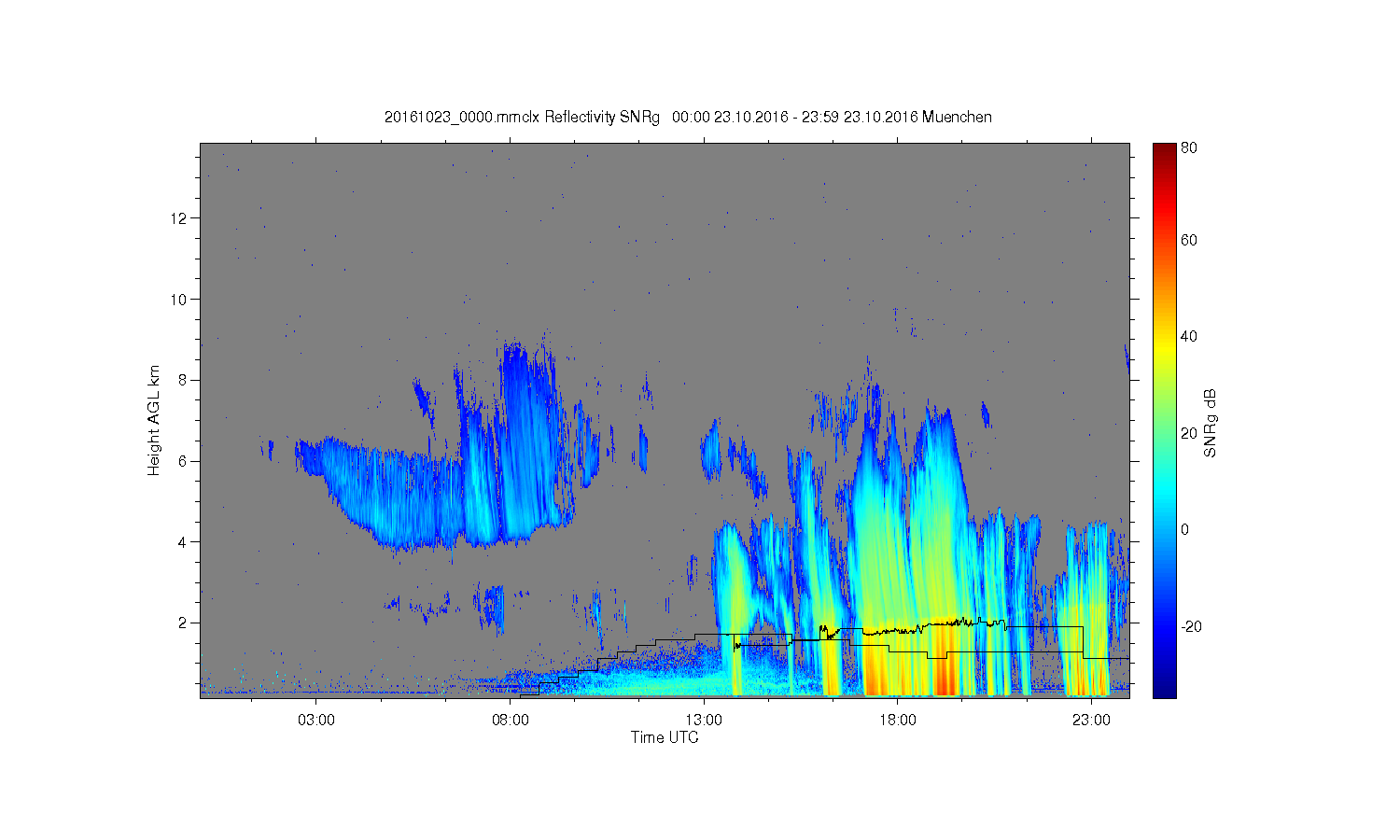Click the '13:00' time tick label
The width and height of the screenshot is (1400, 840).
(x=704, y=721)
